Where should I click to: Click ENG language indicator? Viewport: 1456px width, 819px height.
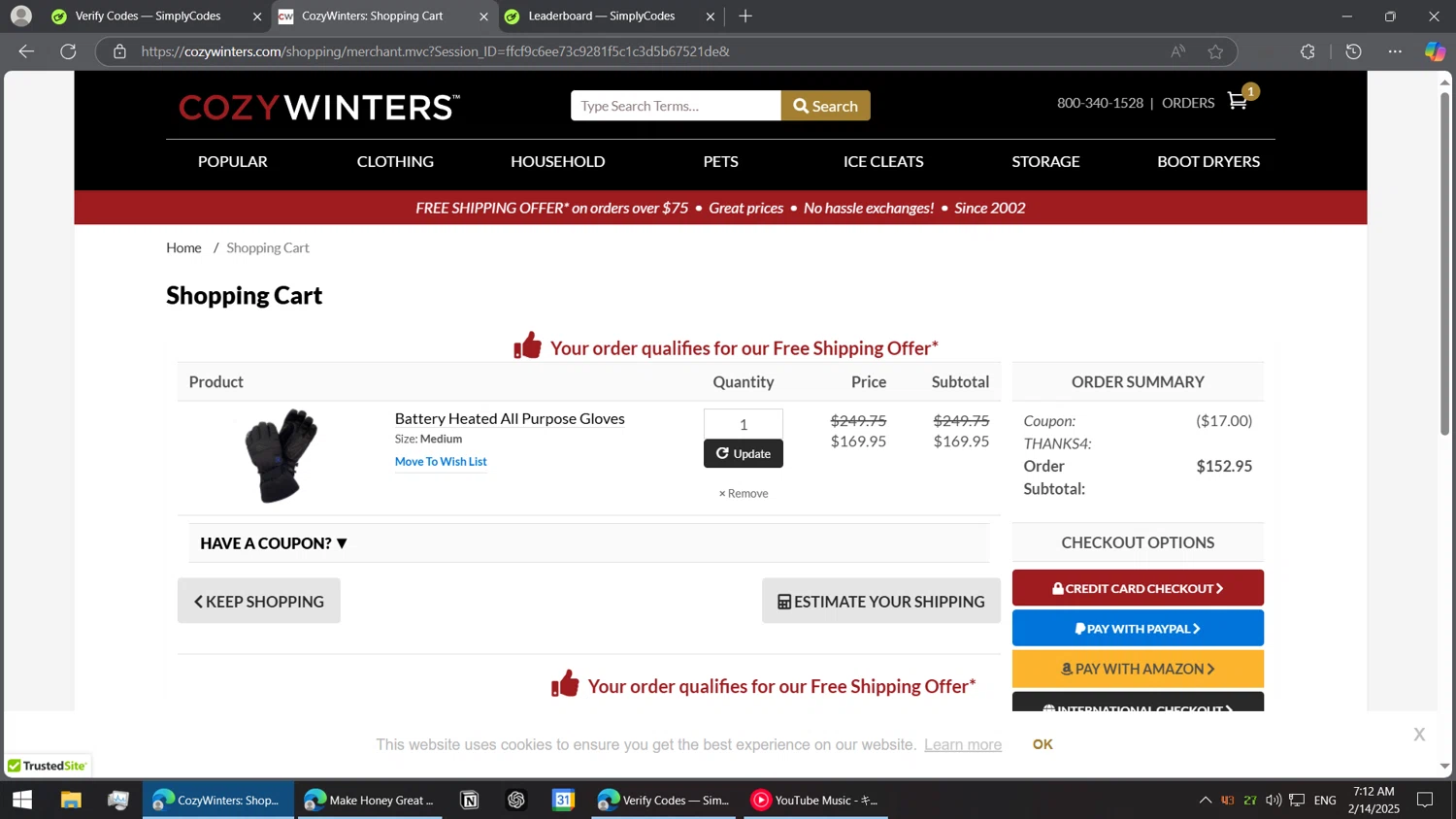pos(1325,800)
